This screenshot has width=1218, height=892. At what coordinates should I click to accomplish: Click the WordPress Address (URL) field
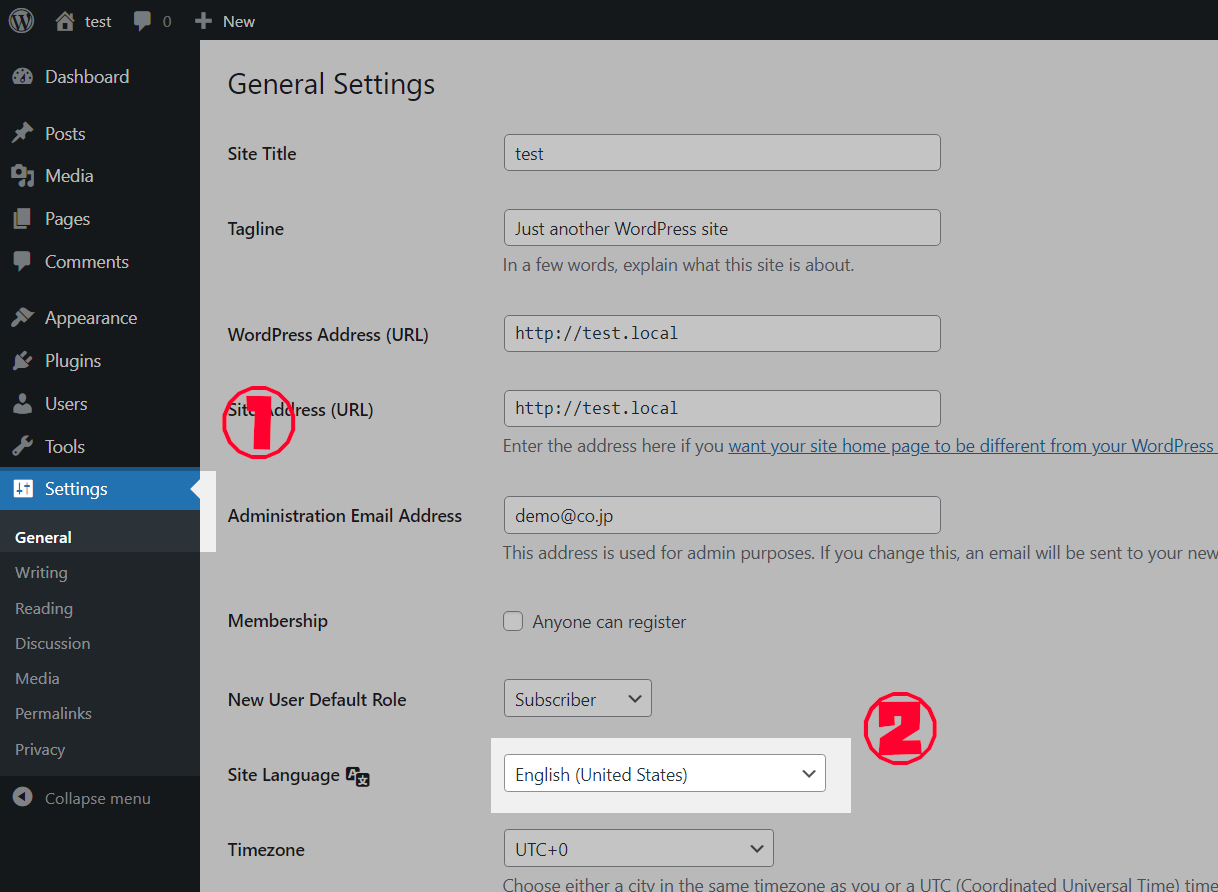[x=722, y=333]
